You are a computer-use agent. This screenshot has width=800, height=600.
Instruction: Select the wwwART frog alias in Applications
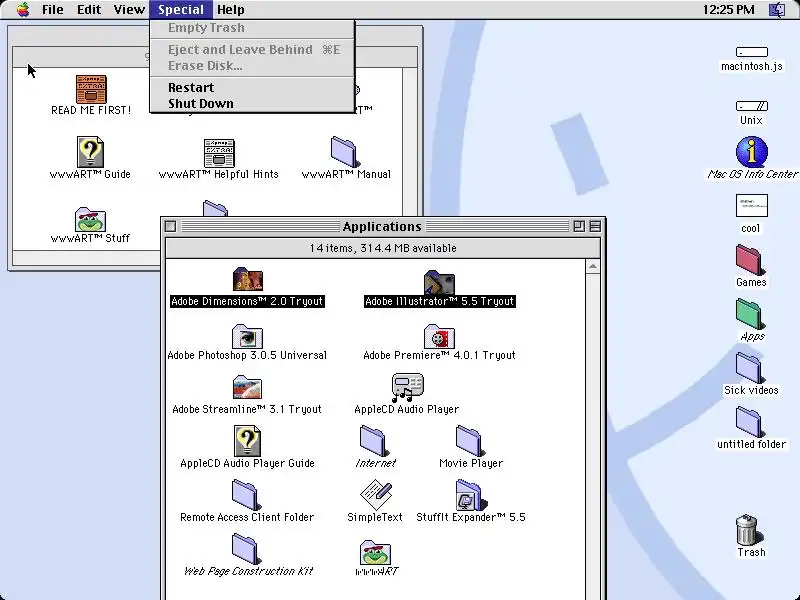[376, 552]
